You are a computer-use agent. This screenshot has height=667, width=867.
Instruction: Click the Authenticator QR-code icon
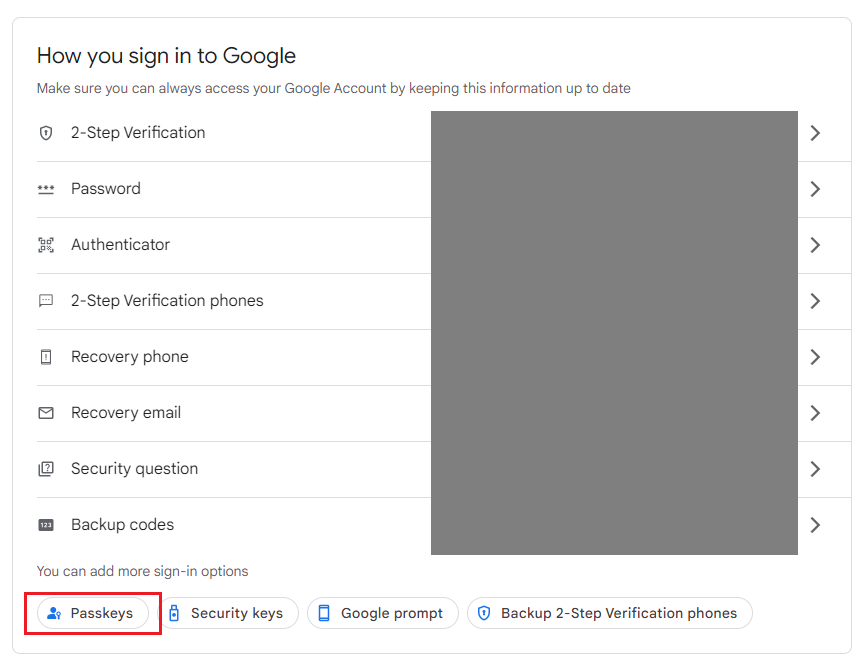click(x=46, y=245)
